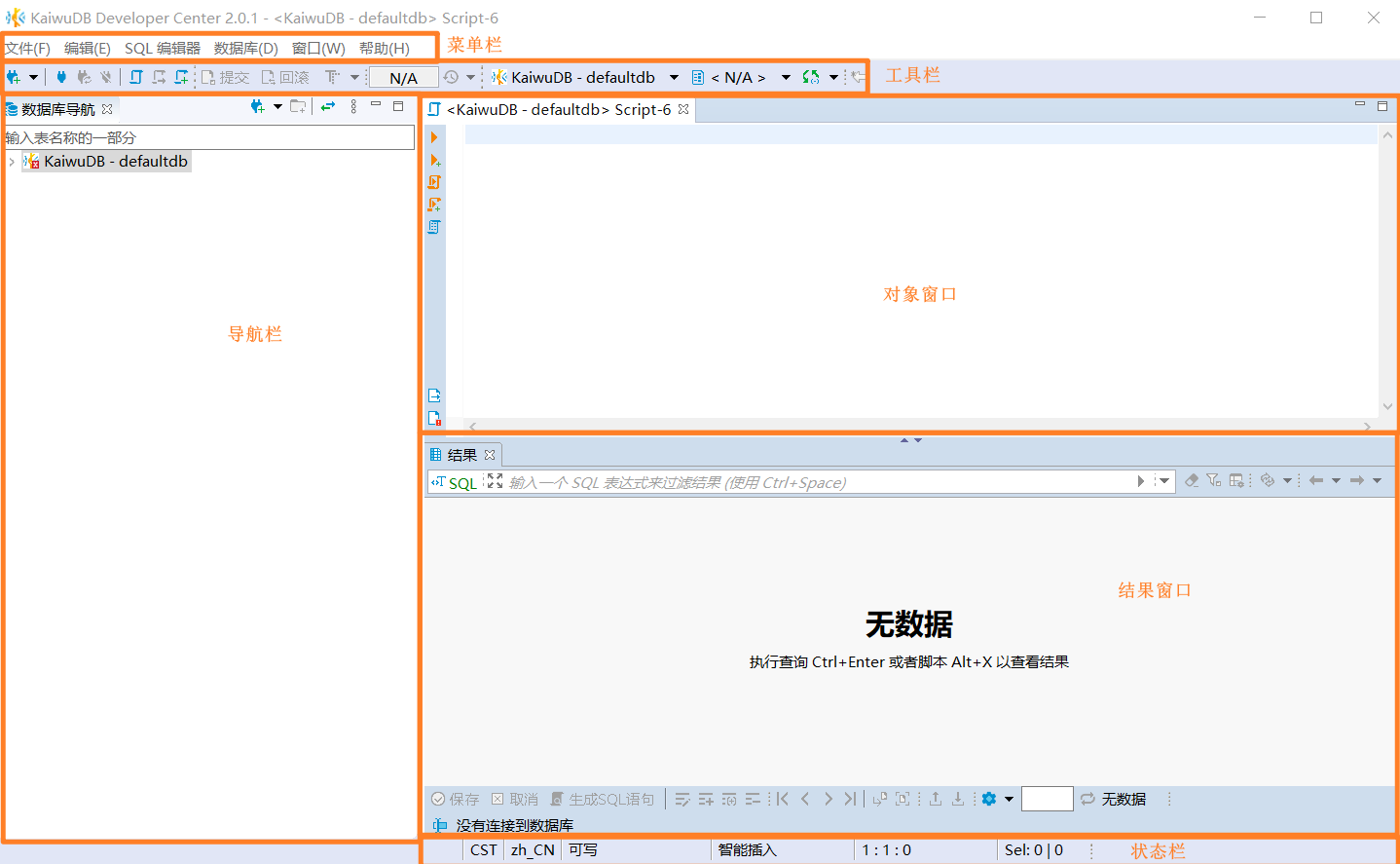Click execute SQL statement orange arrow
Viewport: 1400px width, 864px height.
434,137
